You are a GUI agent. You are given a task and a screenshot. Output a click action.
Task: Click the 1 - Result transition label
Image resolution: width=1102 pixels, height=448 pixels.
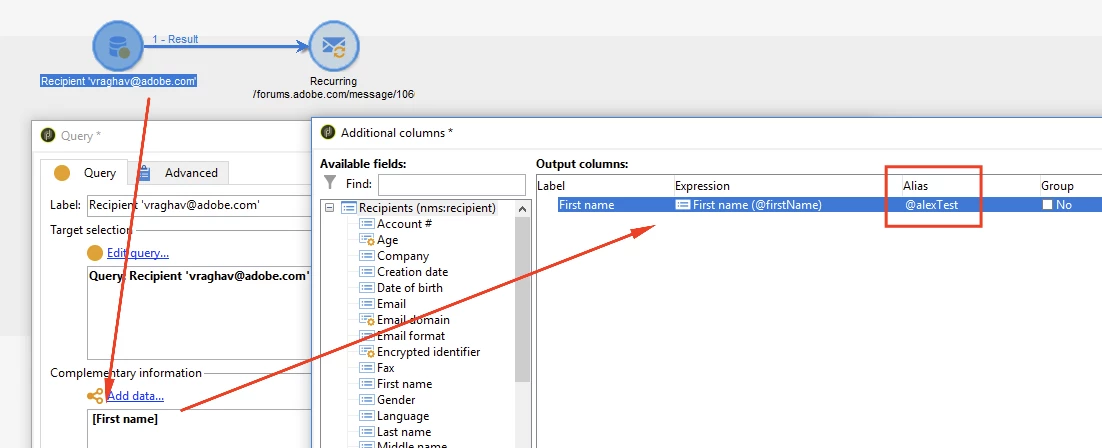point(176,39)
